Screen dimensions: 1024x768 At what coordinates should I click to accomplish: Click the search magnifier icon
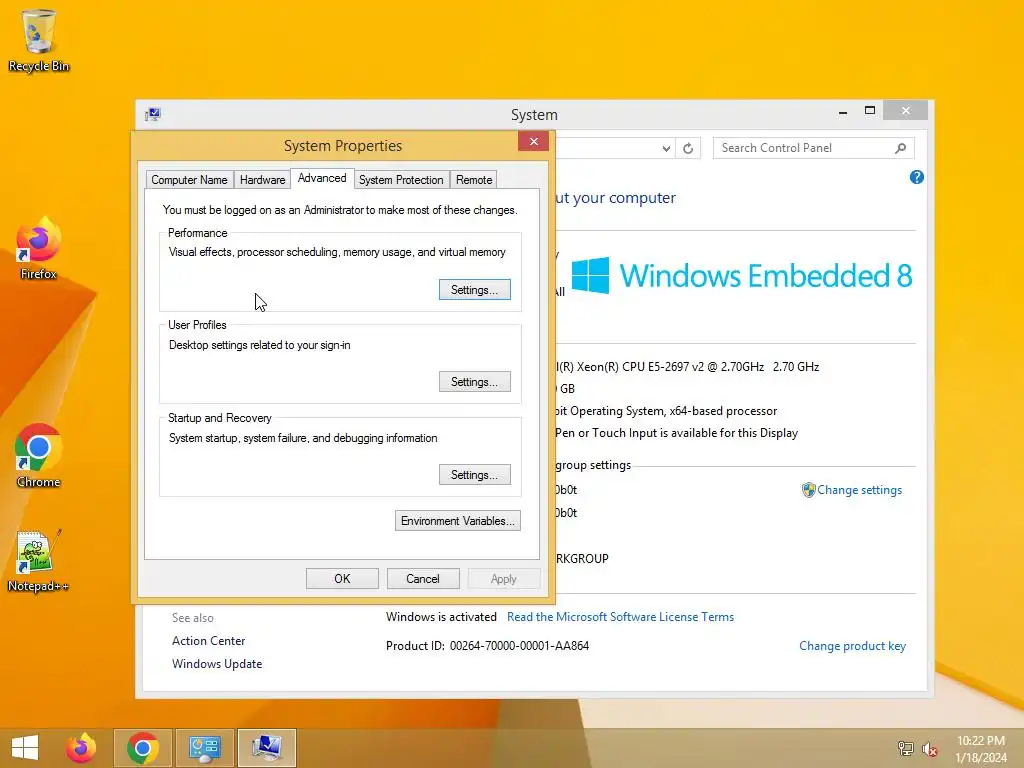tap(901, 148)
